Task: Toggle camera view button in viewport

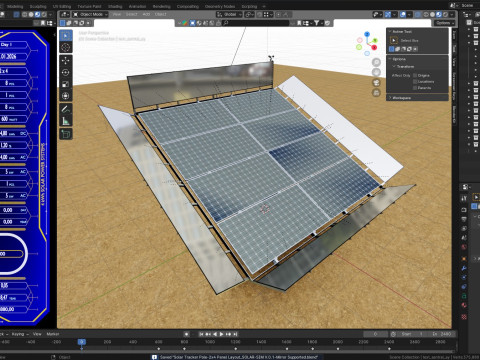Action: pyautogui.click(x=376, y=83)
